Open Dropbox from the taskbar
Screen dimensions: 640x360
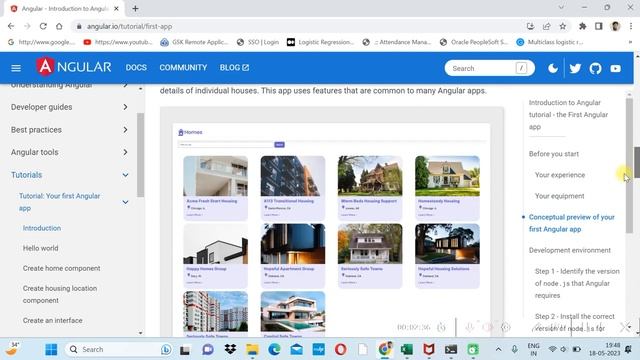click(230, 349)
